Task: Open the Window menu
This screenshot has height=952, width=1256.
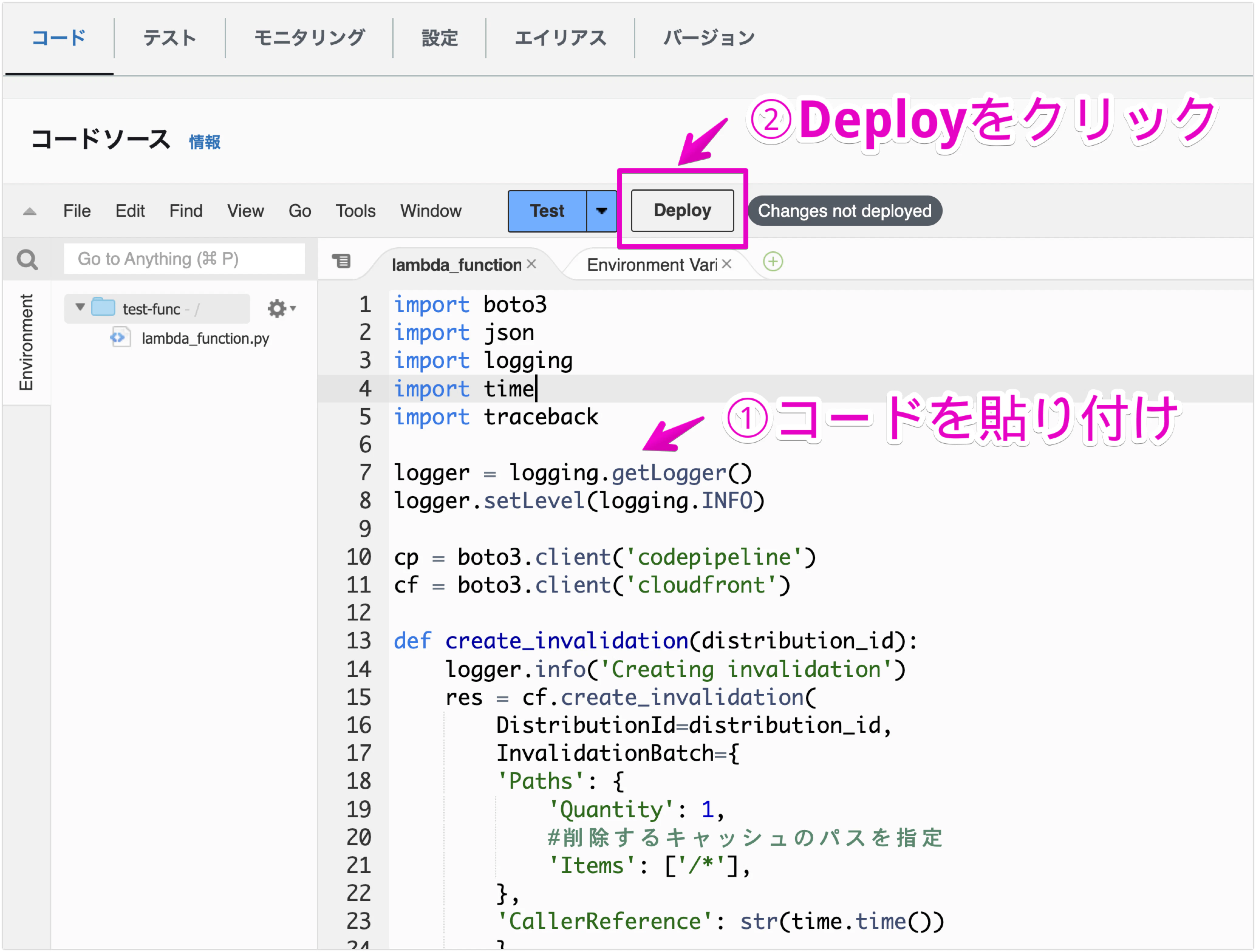Action: click(431, 211)
